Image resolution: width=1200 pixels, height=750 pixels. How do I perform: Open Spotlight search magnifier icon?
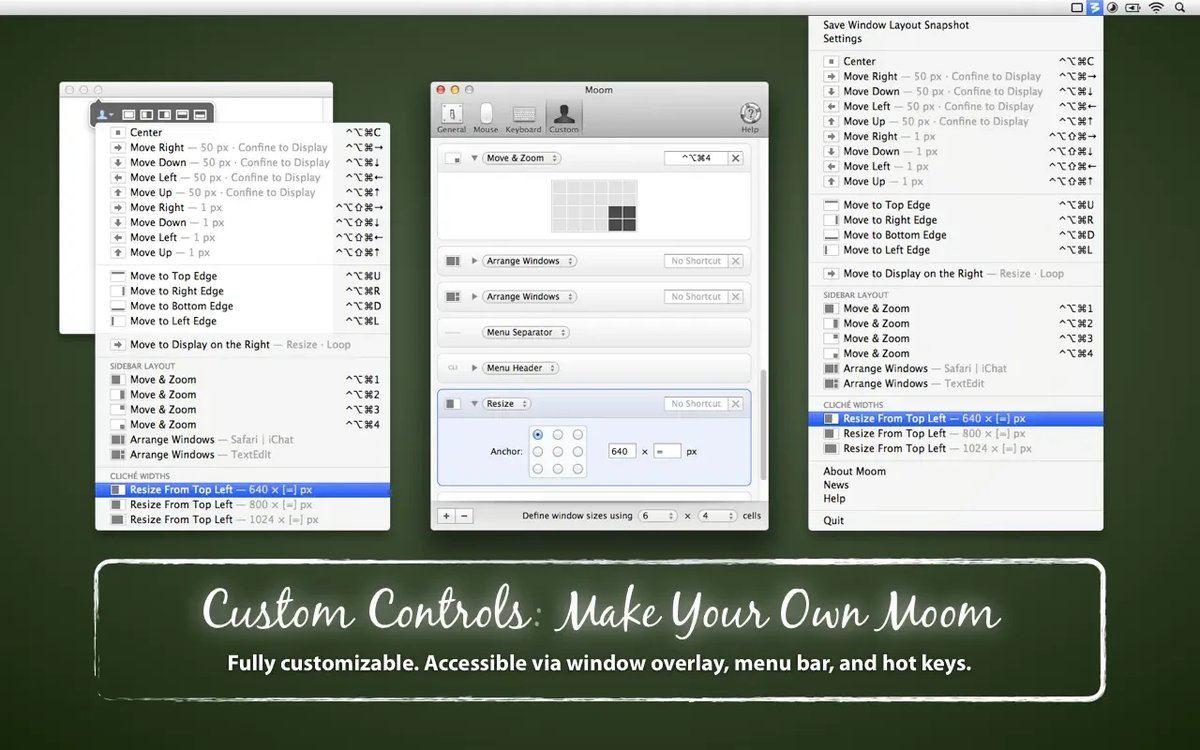pyautogui.click(x=1181, y=8)
